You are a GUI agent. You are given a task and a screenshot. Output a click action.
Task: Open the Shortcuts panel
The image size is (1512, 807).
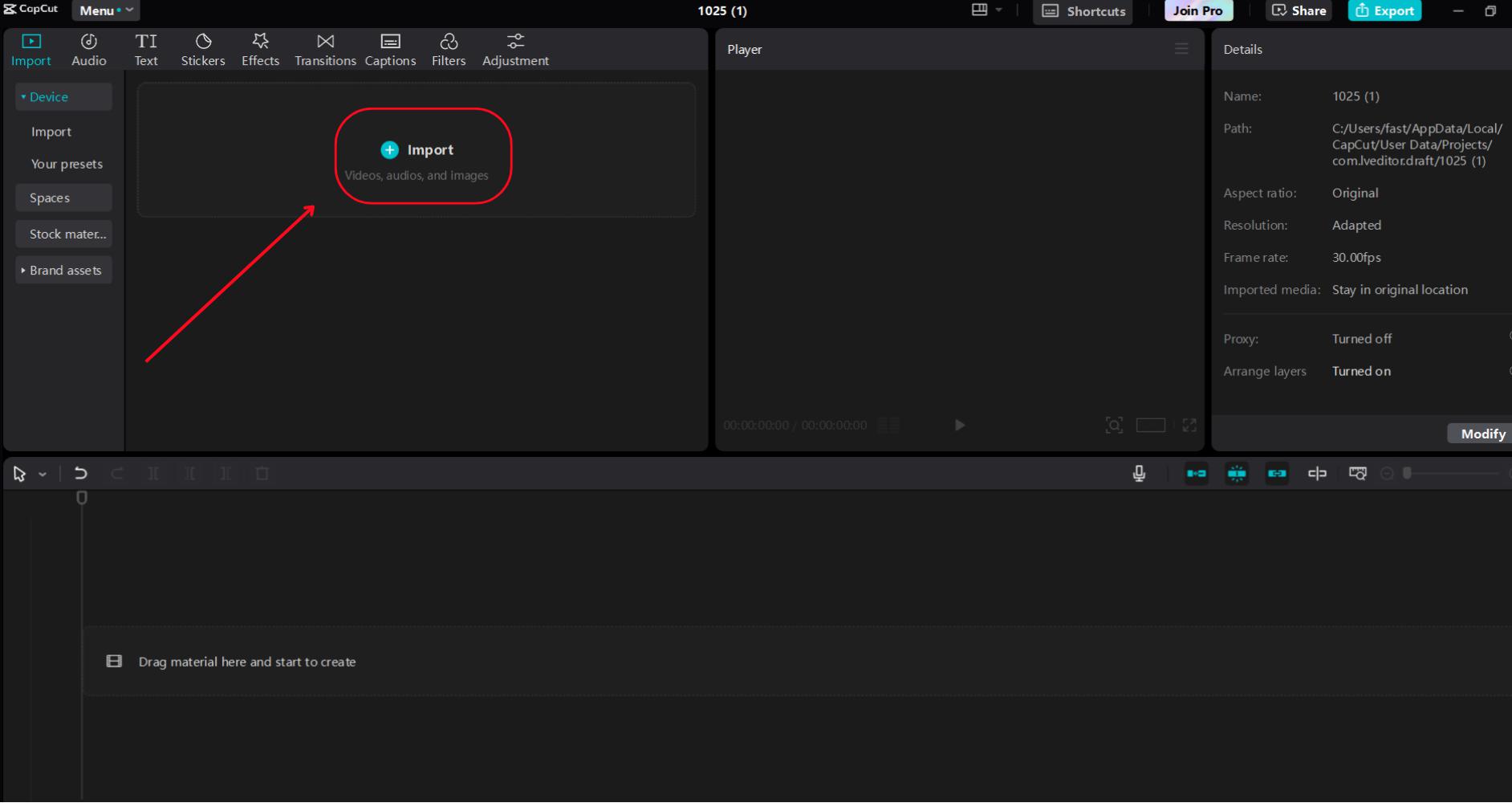coord(1082,11)
